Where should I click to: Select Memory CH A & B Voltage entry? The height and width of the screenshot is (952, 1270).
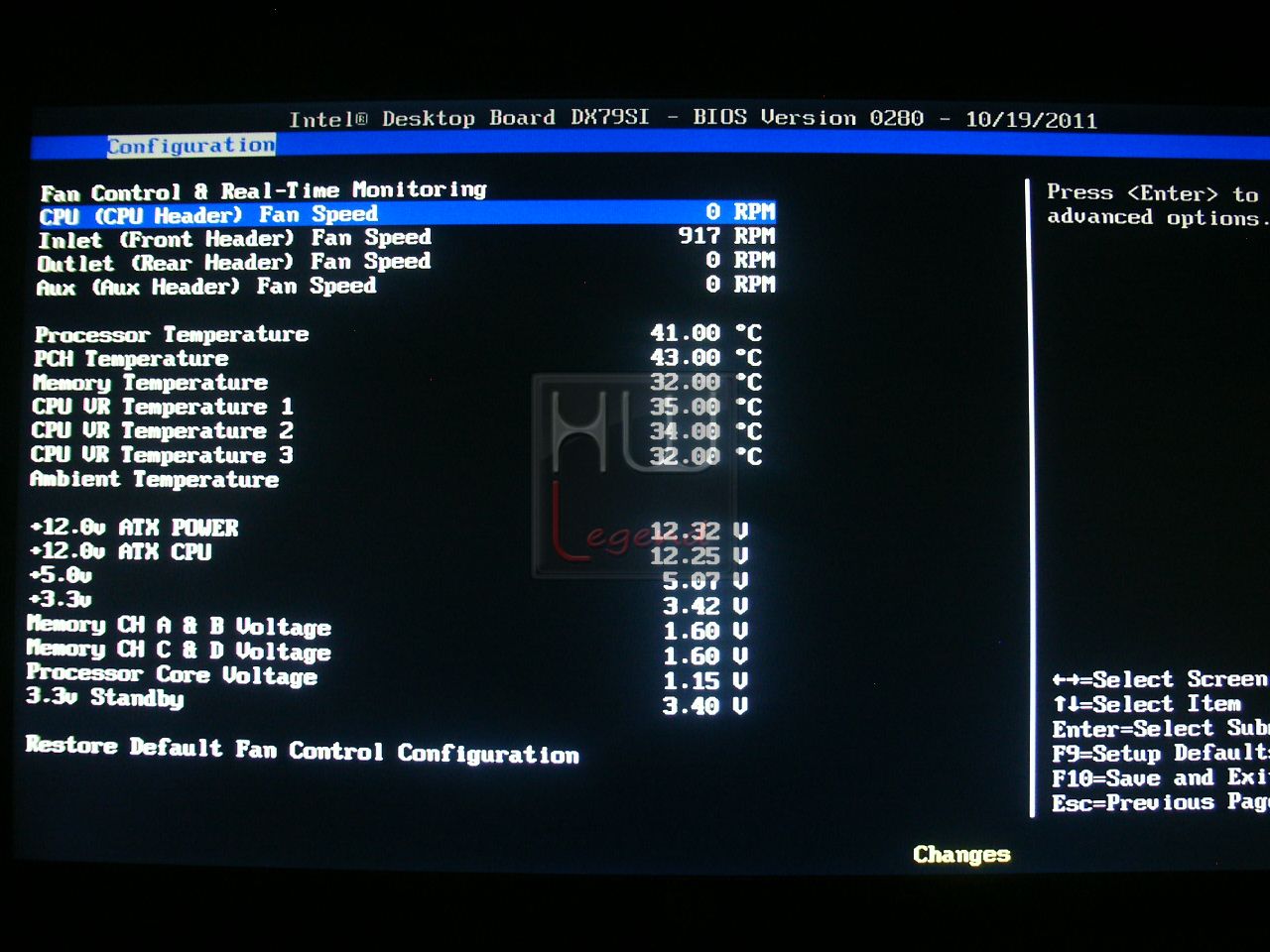pos(179,626)
